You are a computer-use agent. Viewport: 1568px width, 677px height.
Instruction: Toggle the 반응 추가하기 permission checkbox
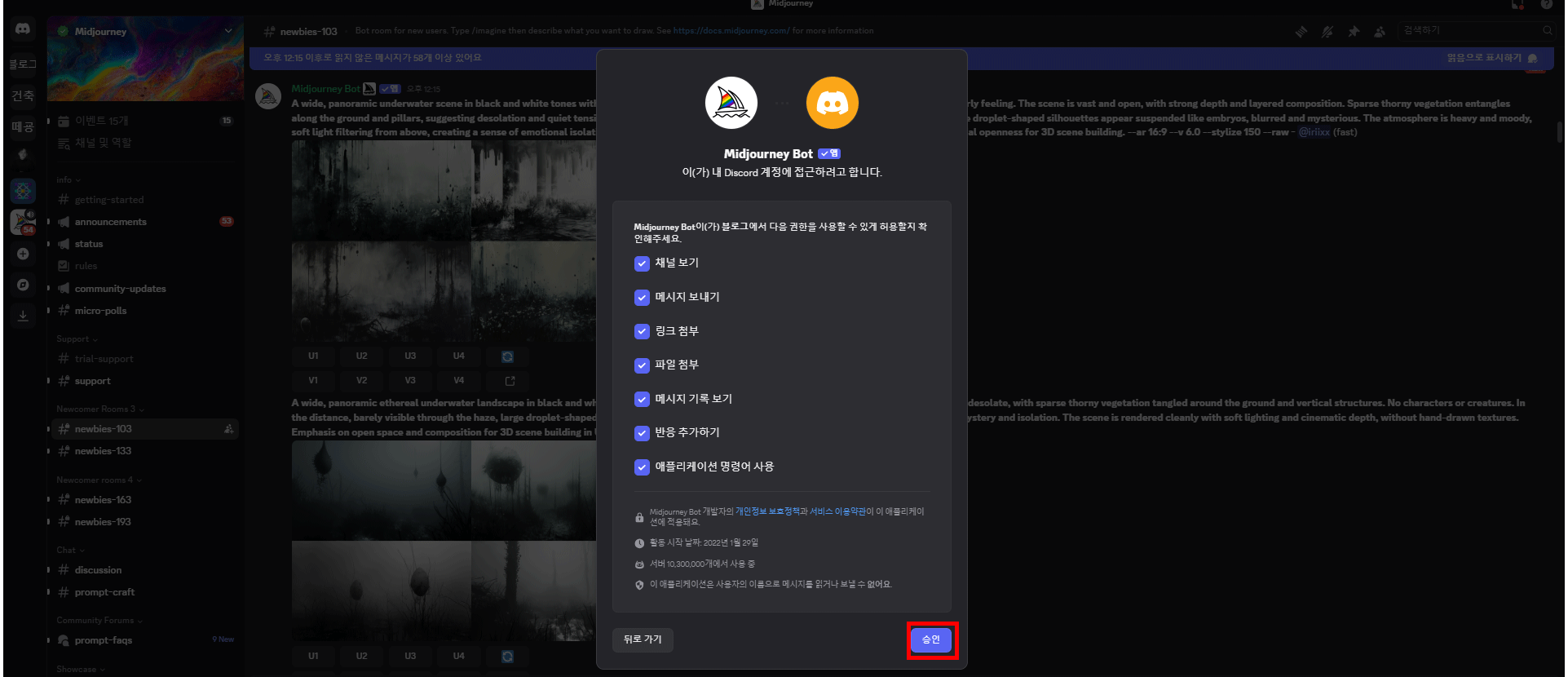click(642, 433)
